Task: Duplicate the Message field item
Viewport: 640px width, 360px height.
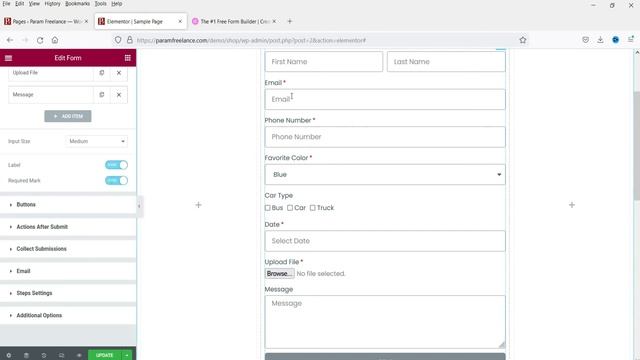Action: (x=102, y=95)
